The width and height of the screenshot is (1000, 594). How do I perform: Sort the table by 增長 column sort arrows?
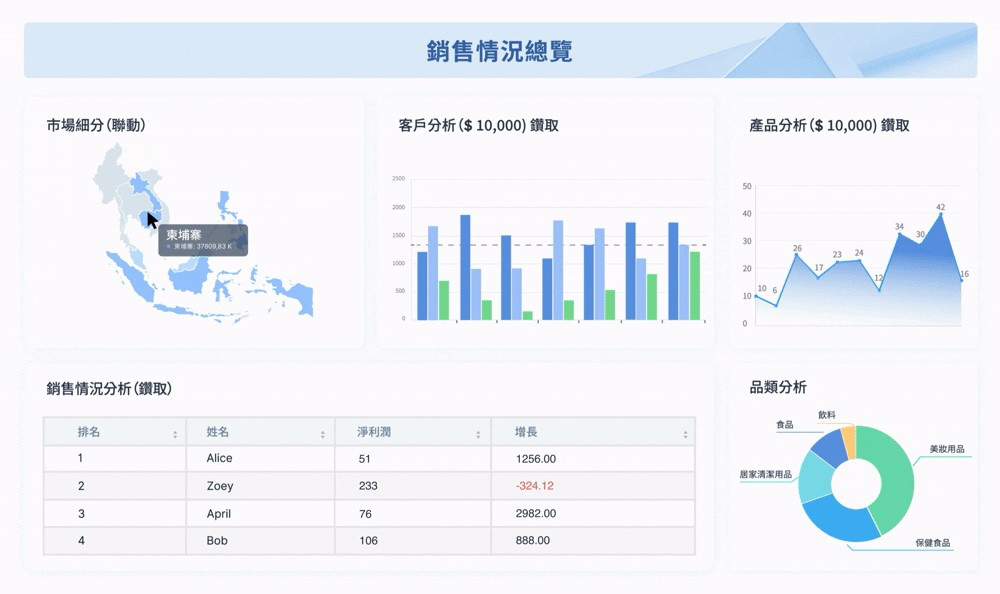tap(685, 434)
